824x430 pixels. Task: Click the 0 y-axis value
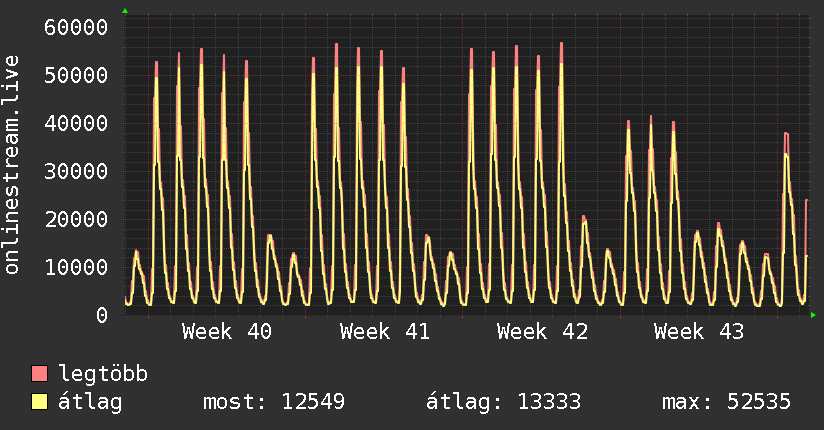tap(102, 315)
